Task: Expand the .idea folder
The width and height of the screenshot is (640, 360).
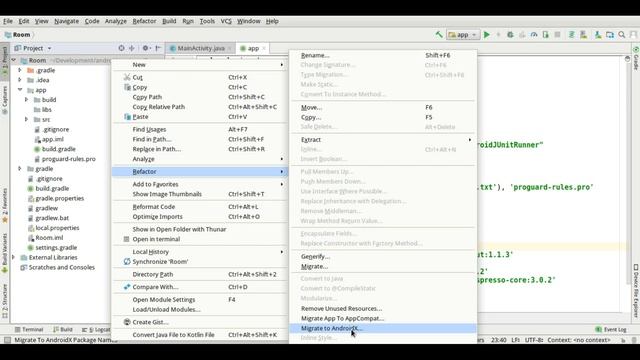Action: (x=20, y=80)
